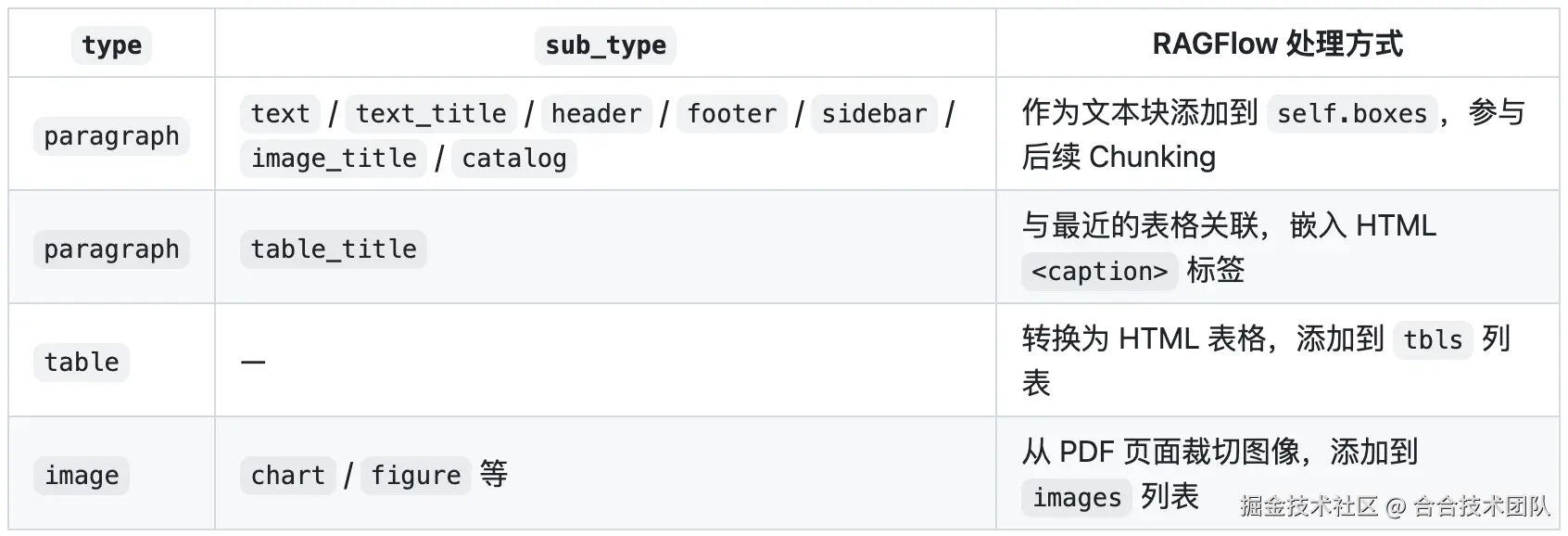Select the "chart" code tag
Screen dimensions: 1568x536
(x=287, y=476)
